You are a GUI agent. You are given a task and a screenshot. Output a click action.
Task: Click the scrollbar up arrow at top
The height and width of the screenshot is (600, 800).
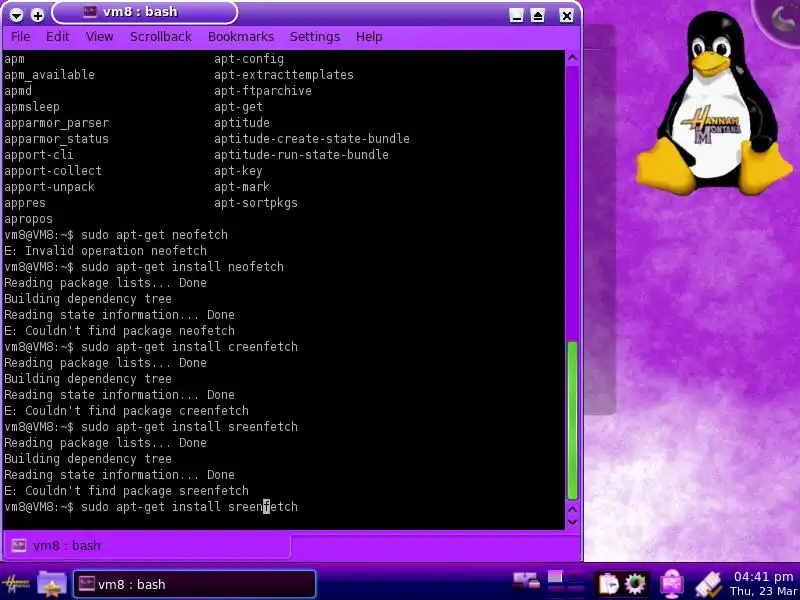572,58
